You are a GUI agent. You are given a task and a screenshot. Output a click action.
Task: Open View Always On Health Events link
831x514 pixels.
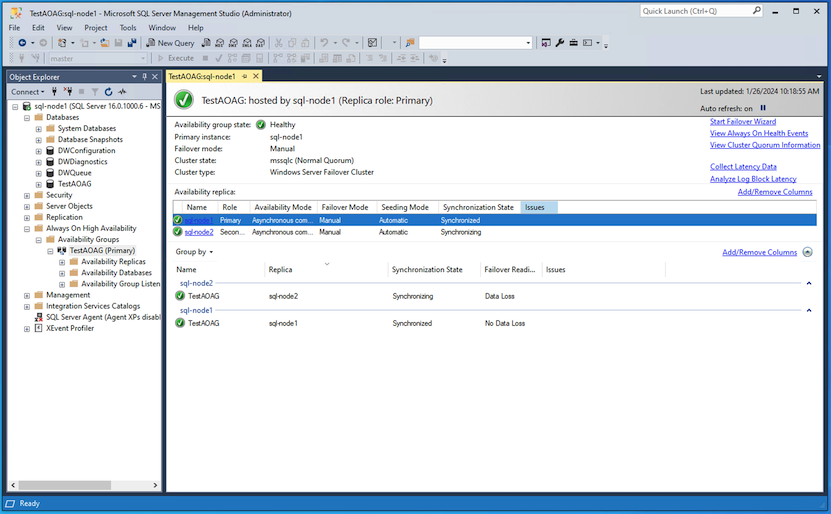759,134
